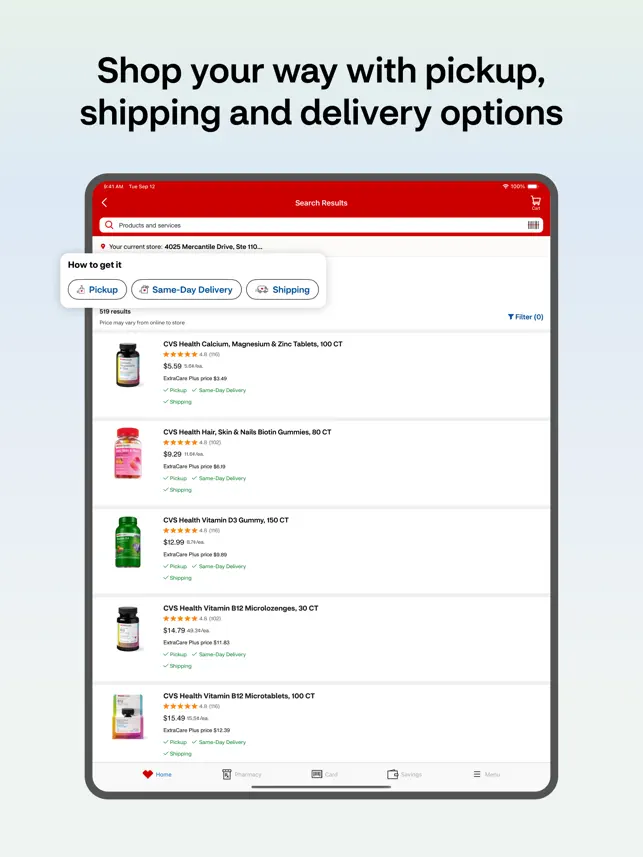Toggle the Shipping filter chip
The width and height of the screenshot is (643, 857).
tap(282, 290)
